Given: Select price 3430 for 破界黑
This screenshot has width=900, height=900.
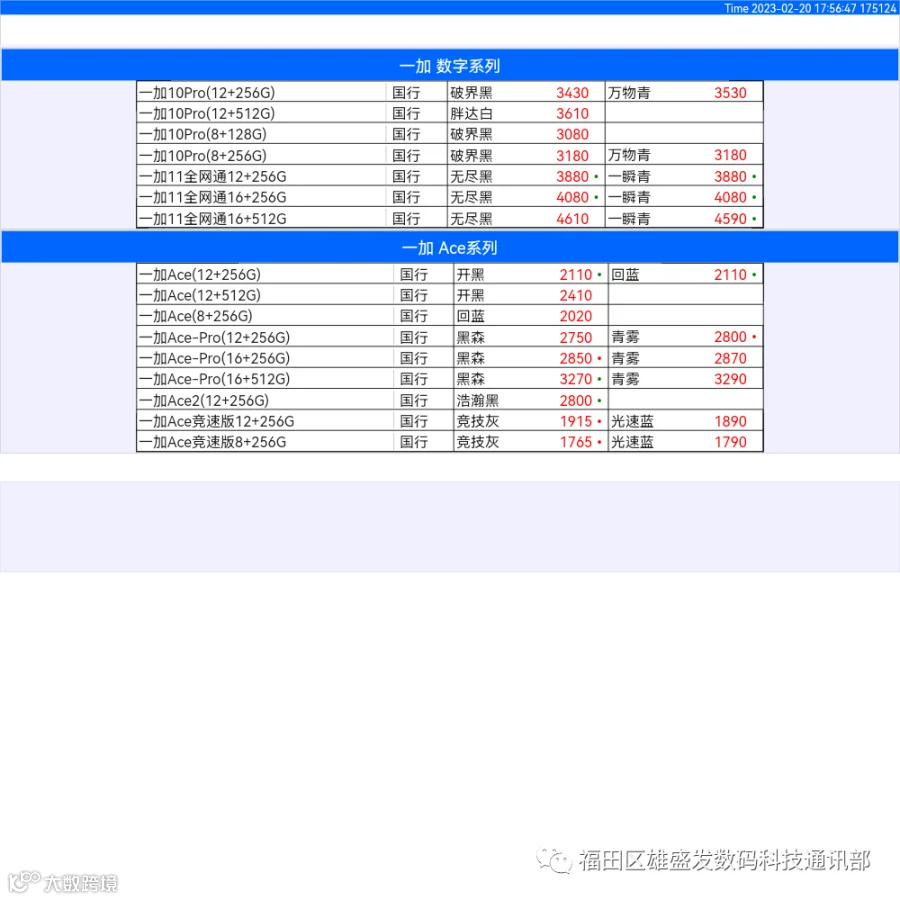Looking at the screenshot, I should tap(572, 92).
